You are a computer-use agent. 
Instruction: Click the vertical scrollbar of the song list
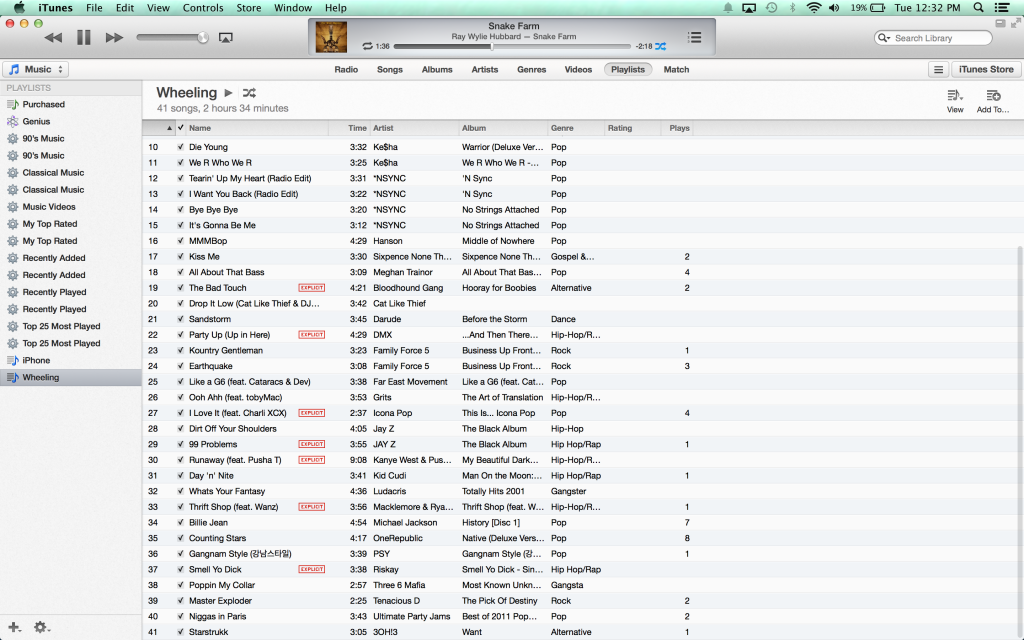click(1020, 443)
